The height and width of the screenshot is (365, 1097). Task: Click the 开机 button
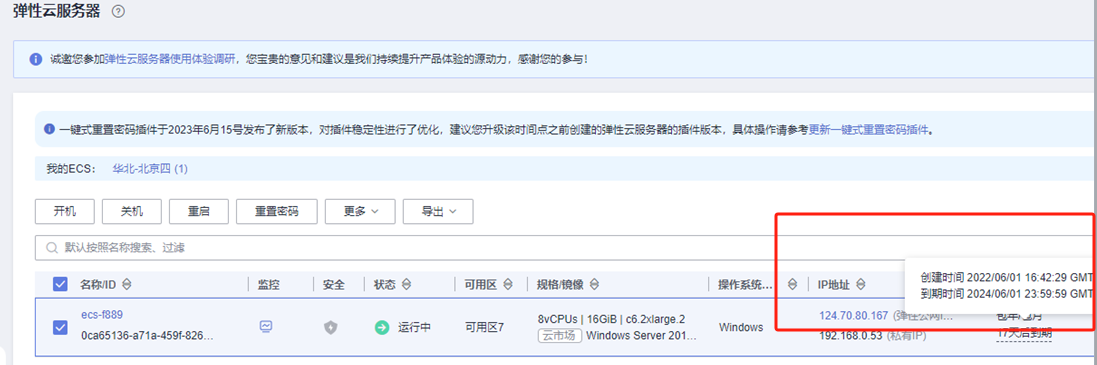coord(64,211)
